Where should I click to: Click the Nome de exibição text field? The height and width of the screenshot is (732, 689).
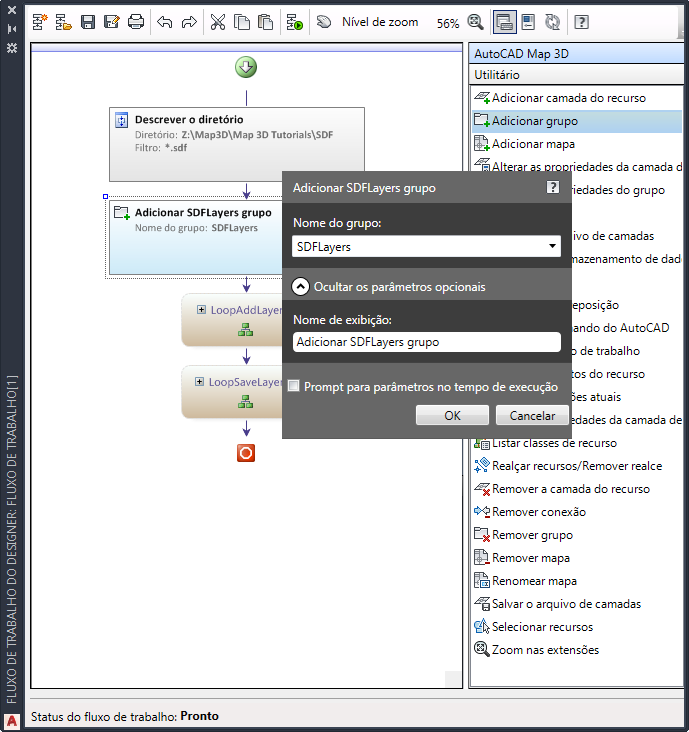(426, 342)
